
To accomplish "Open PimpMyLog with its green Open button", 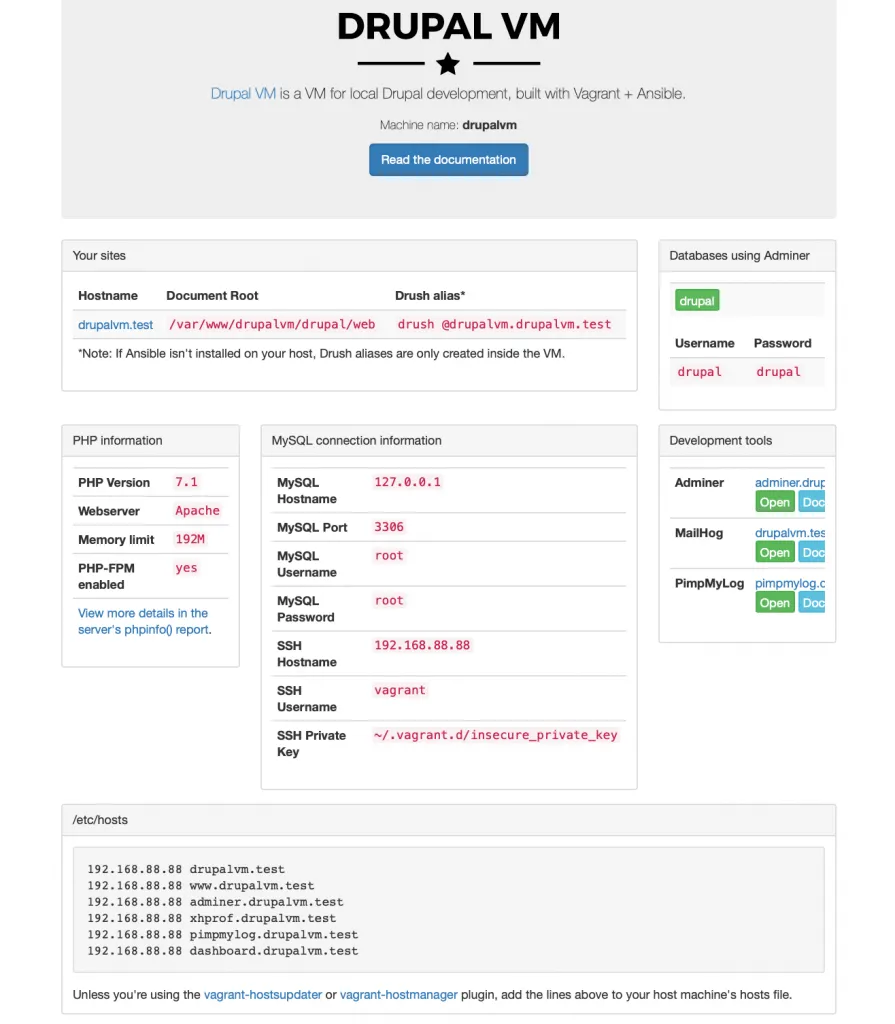I will [x=774, y=603].
